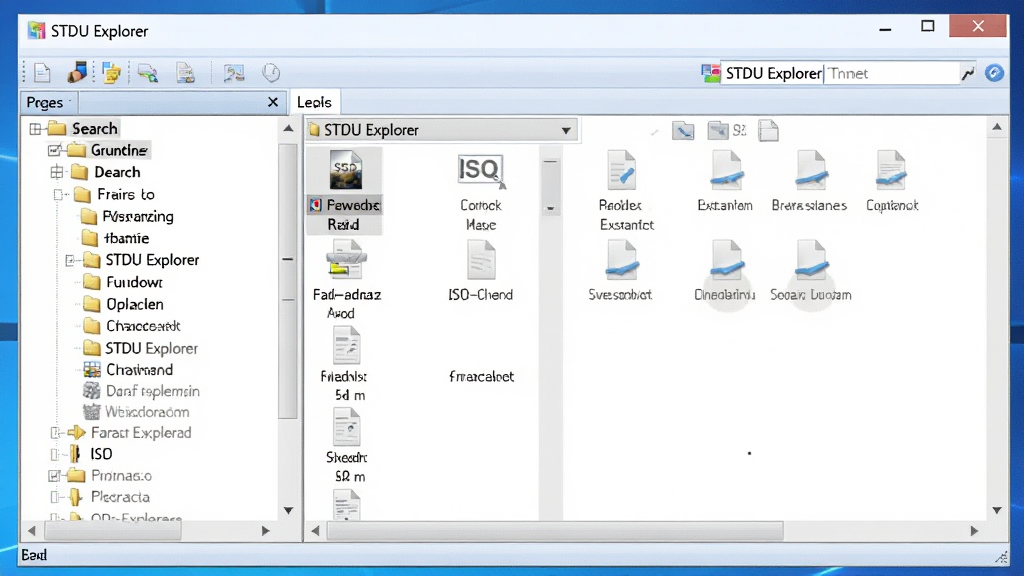Screen dimensions: 1024x576
Task: Open the Friadalst 5d m file
Action: 346,364
